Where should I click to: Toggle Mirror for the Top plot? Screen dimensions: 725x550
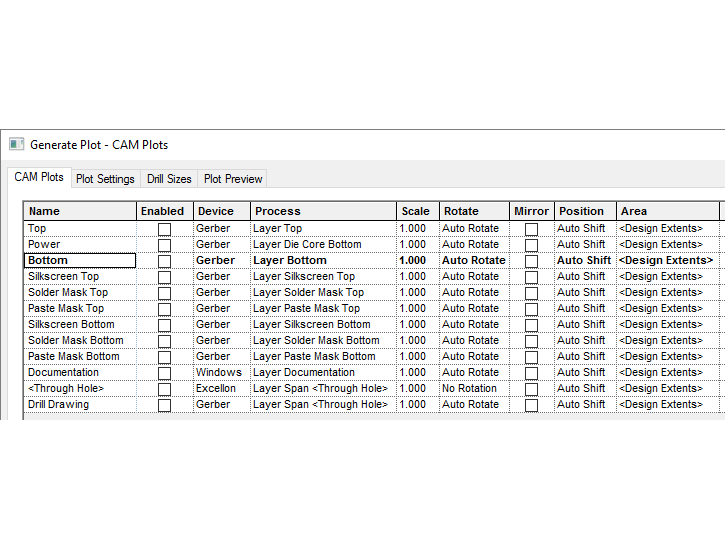[531, 229]
